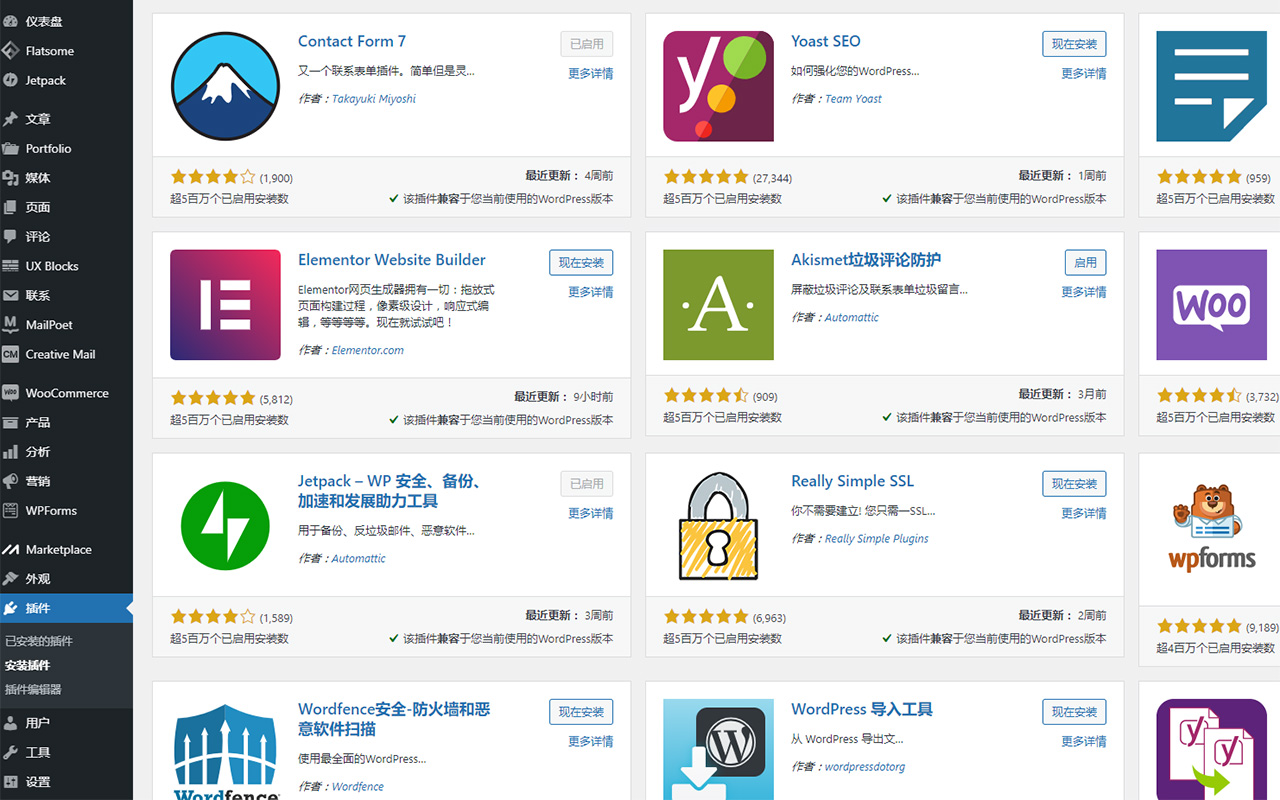The height and width of the screenshot is (800, 1280).
Task: Click the user icon beside 用户
Action: point(10,723)
